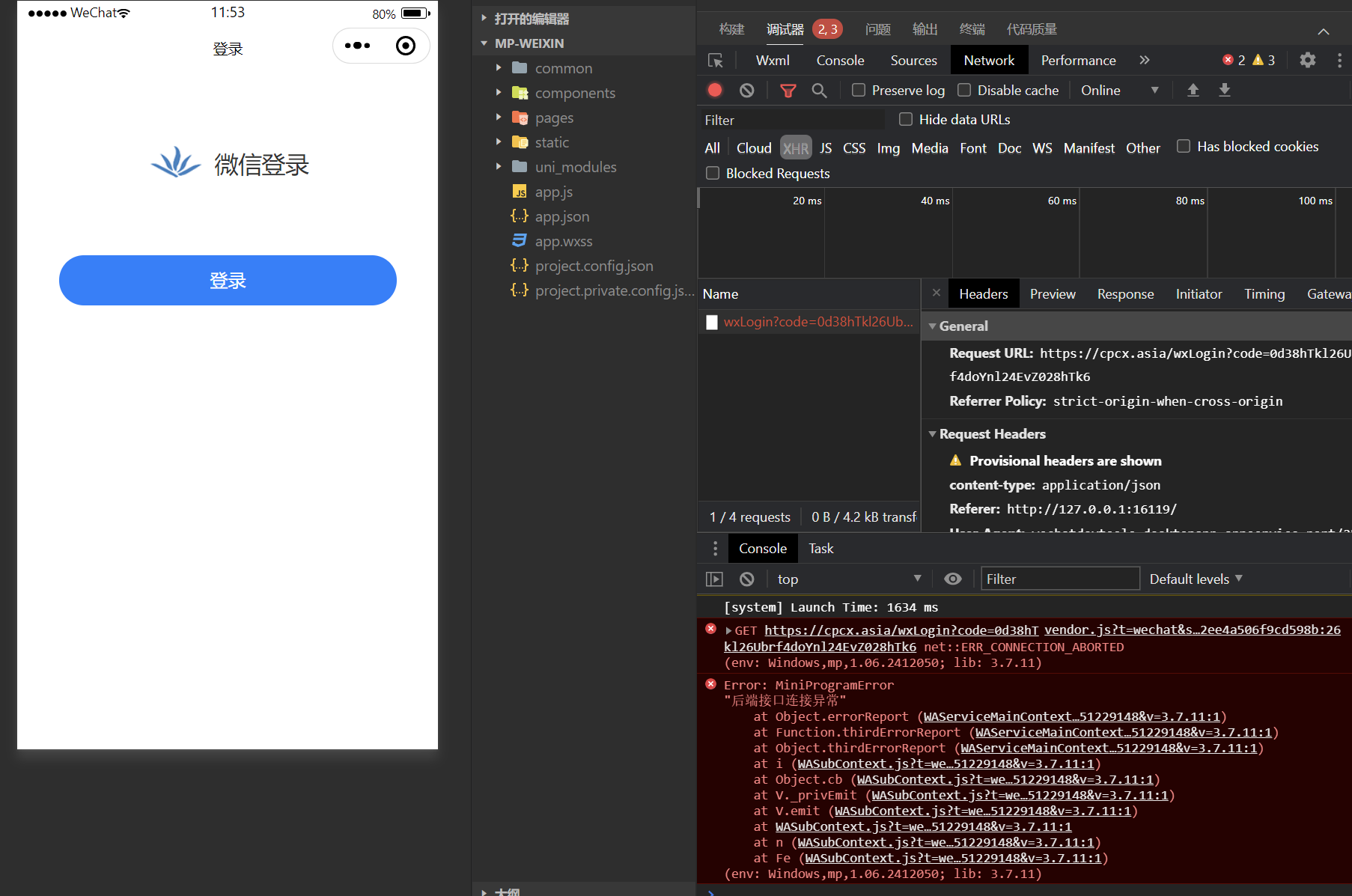Expand the pages folder

click(x=499, y=118)
